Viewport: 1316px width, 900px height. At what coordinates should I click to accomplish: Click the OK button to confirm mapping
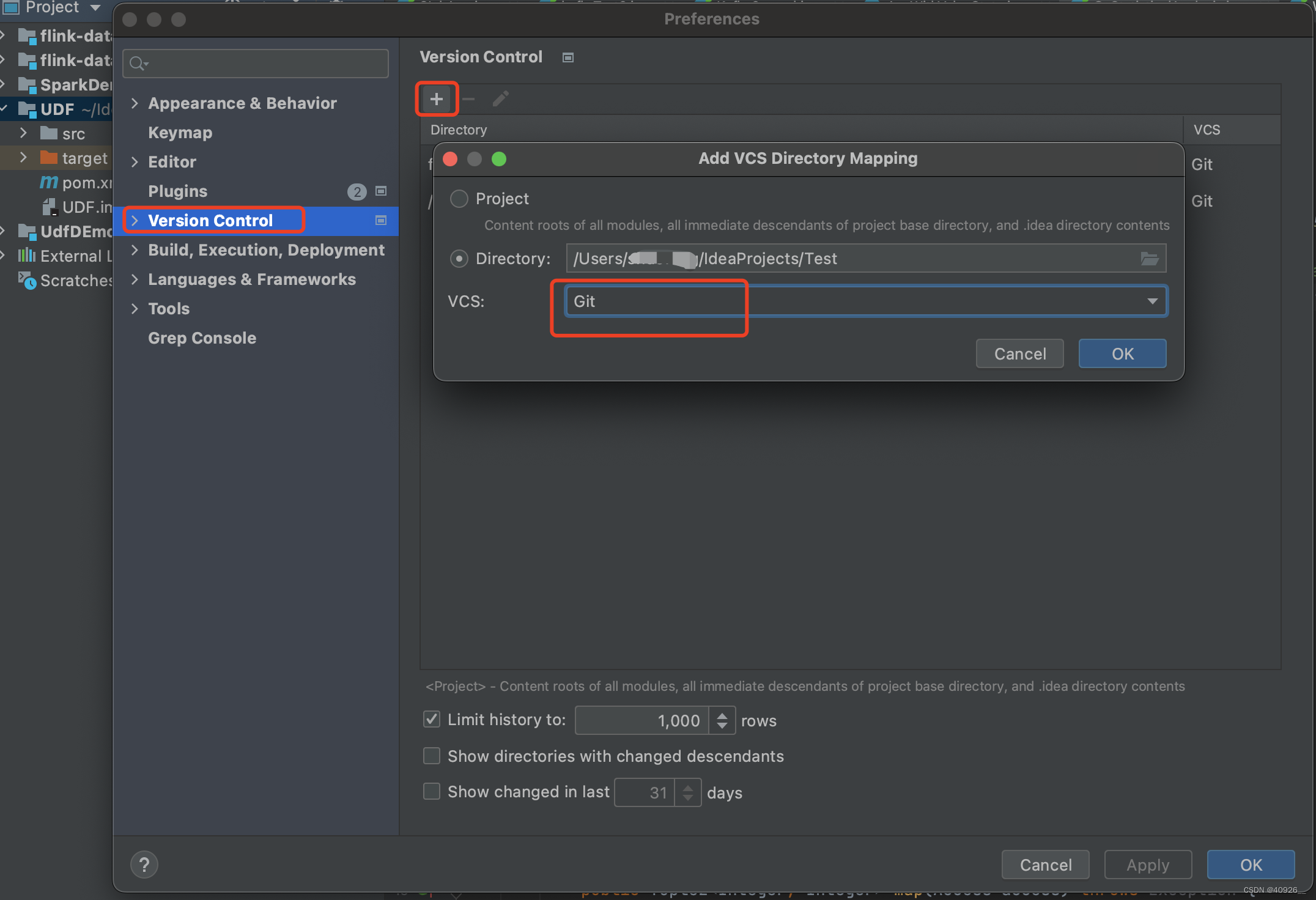pos(1123,353)
